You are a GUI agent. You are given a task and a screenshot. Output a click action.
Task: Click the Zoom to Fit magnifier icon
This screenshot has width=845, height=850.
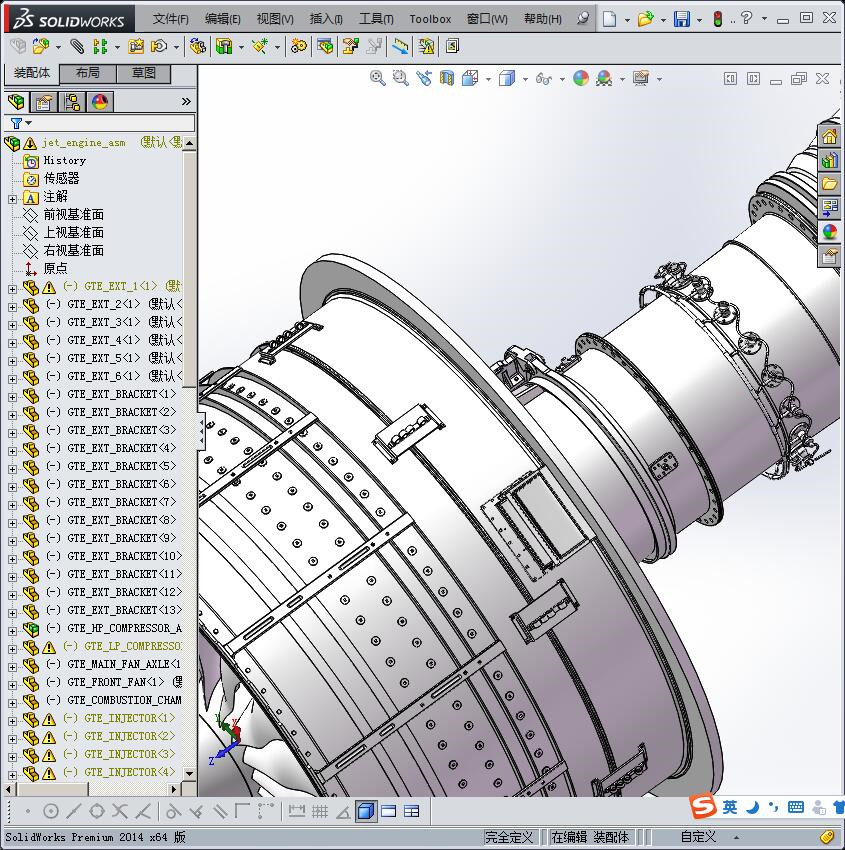[x=378, y=78]
